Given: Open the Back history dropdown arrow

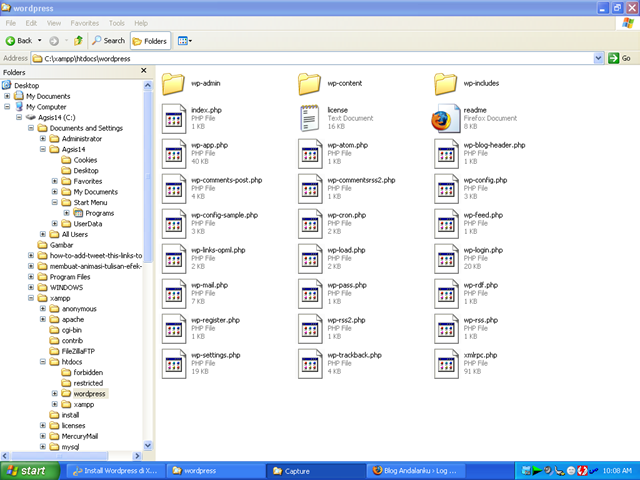Looking at the screenshot, I should click(40, 41).
